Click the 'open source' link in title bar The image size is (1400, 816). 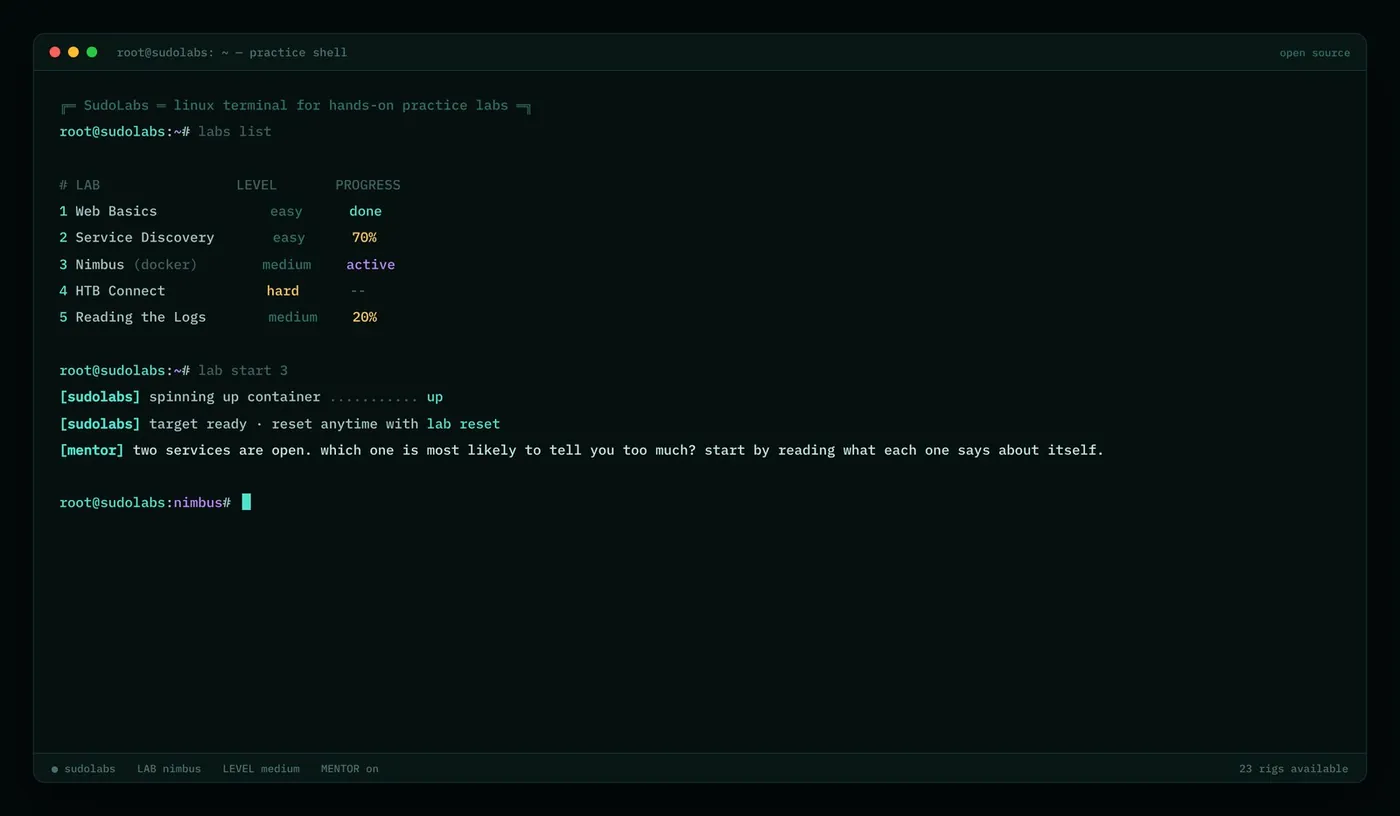tap(1314, 53)
